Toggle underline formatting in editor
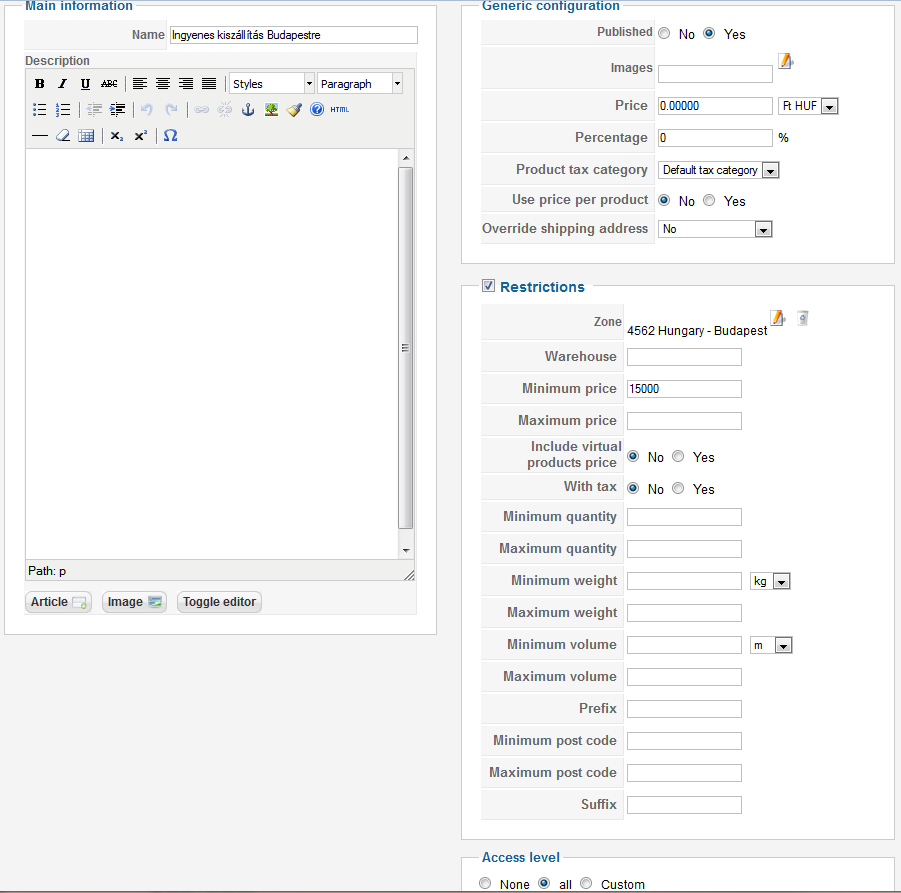The image size is (901, 893). click(86, 84)
